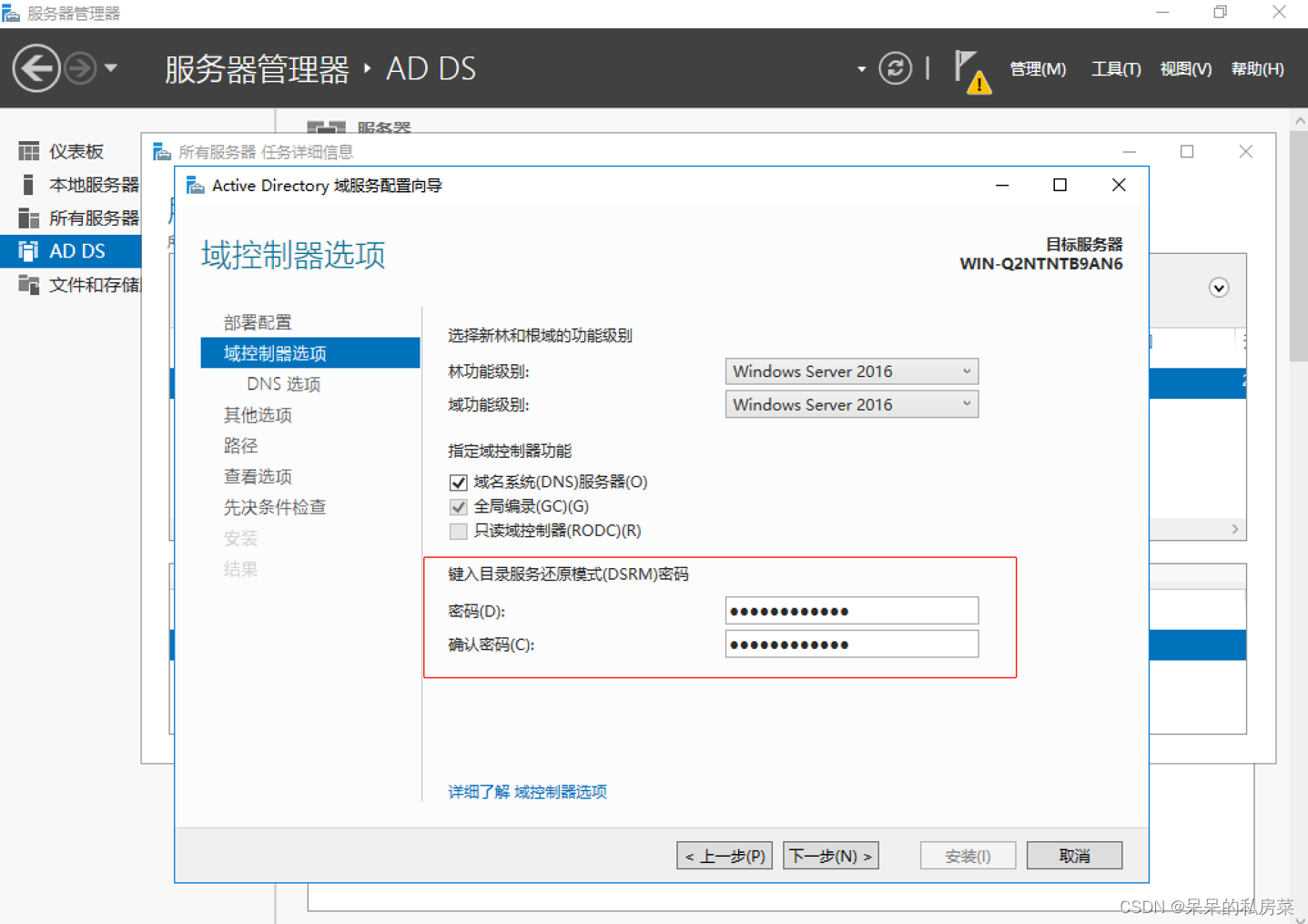
Task: Go to 路径 wizard step
Action: [x=240, y=446]
